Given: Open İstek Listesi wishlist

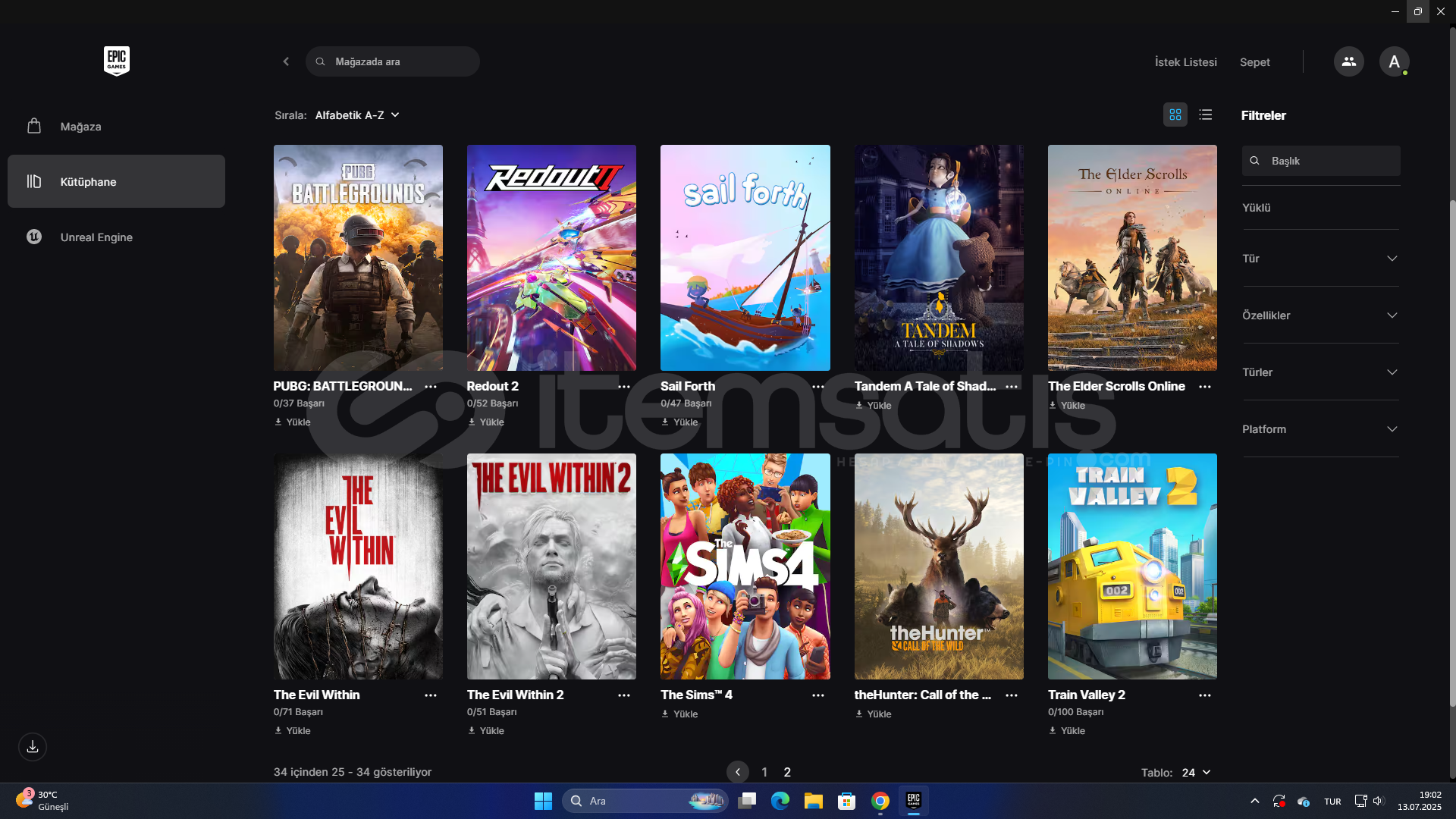Looking at the screenshot, I should (1185, 62).
